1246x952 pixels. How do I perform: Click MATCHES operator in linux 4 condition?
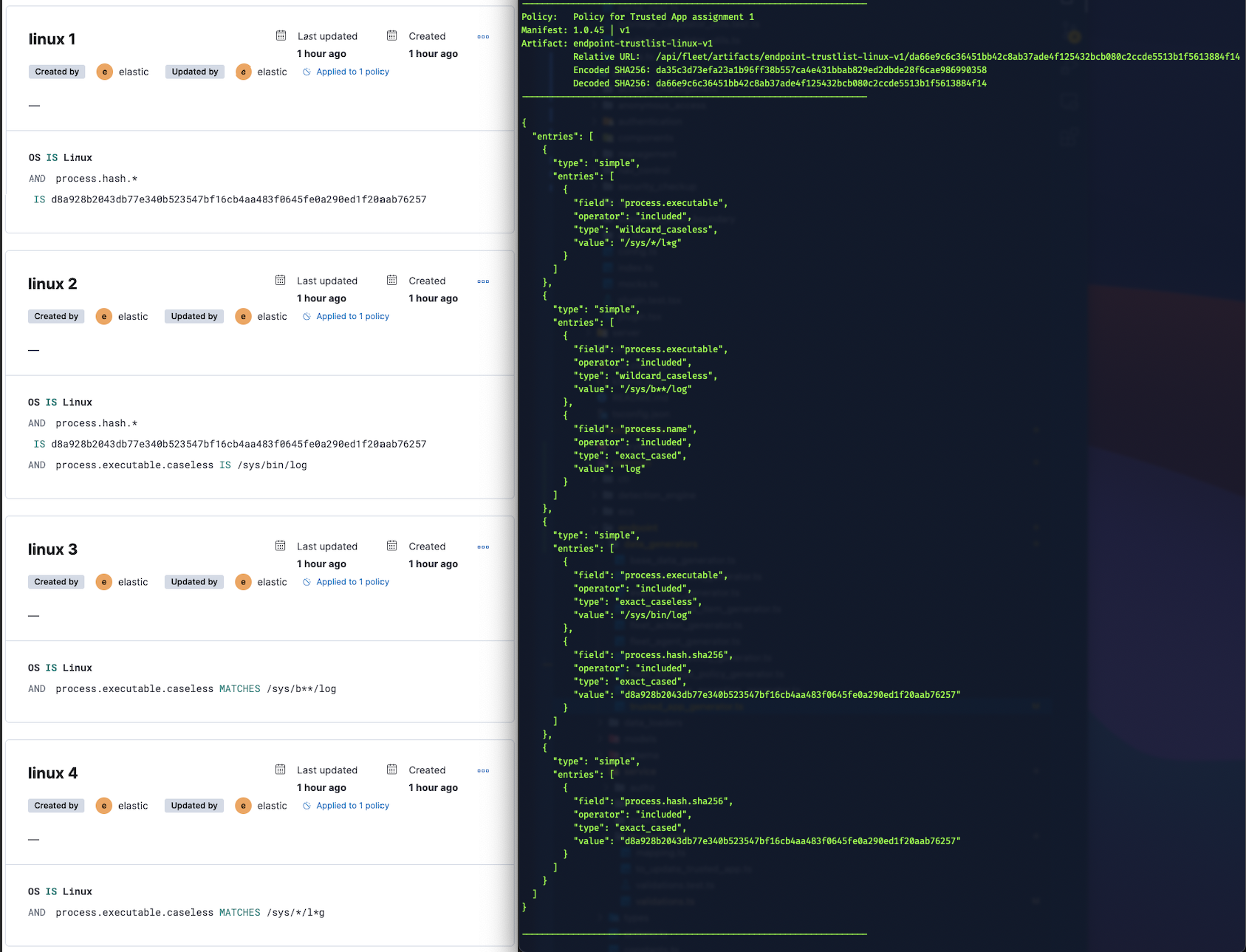tap(240, 913)
